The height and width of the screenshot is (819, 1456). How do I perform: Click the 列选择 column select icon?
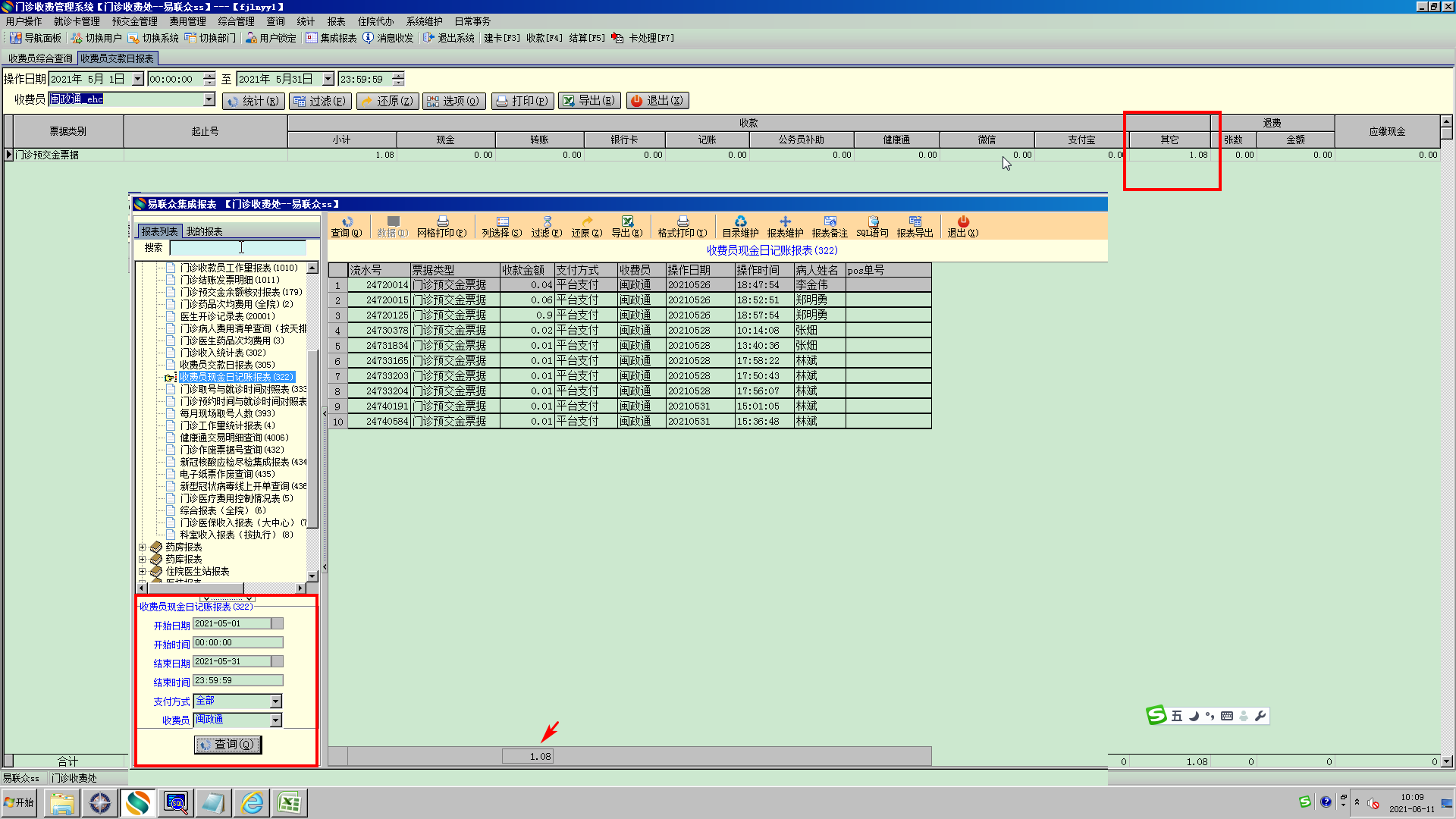click(502, 222)
